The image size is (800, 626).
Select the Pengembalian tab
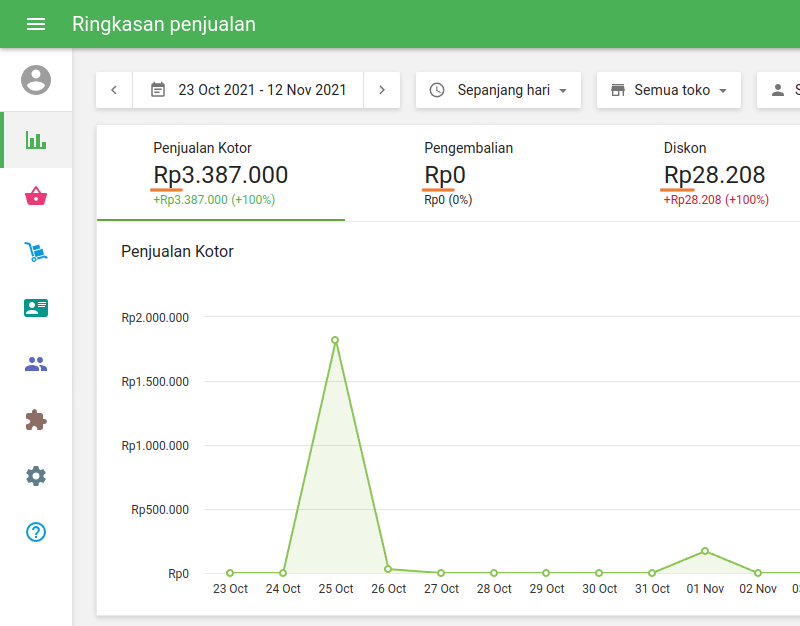point(468,173)
